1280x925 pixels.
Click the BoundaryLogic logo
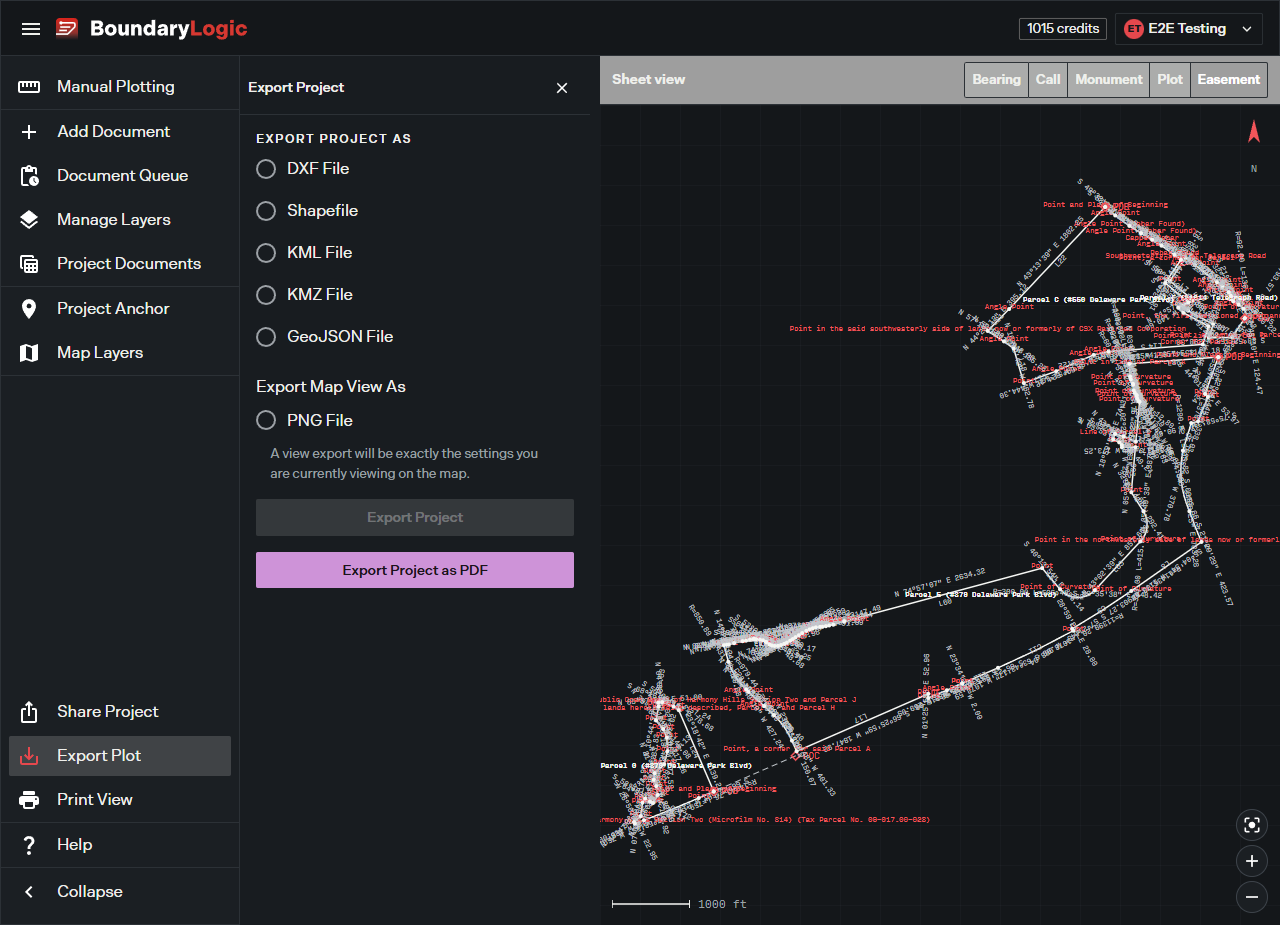tap(151, 29)
